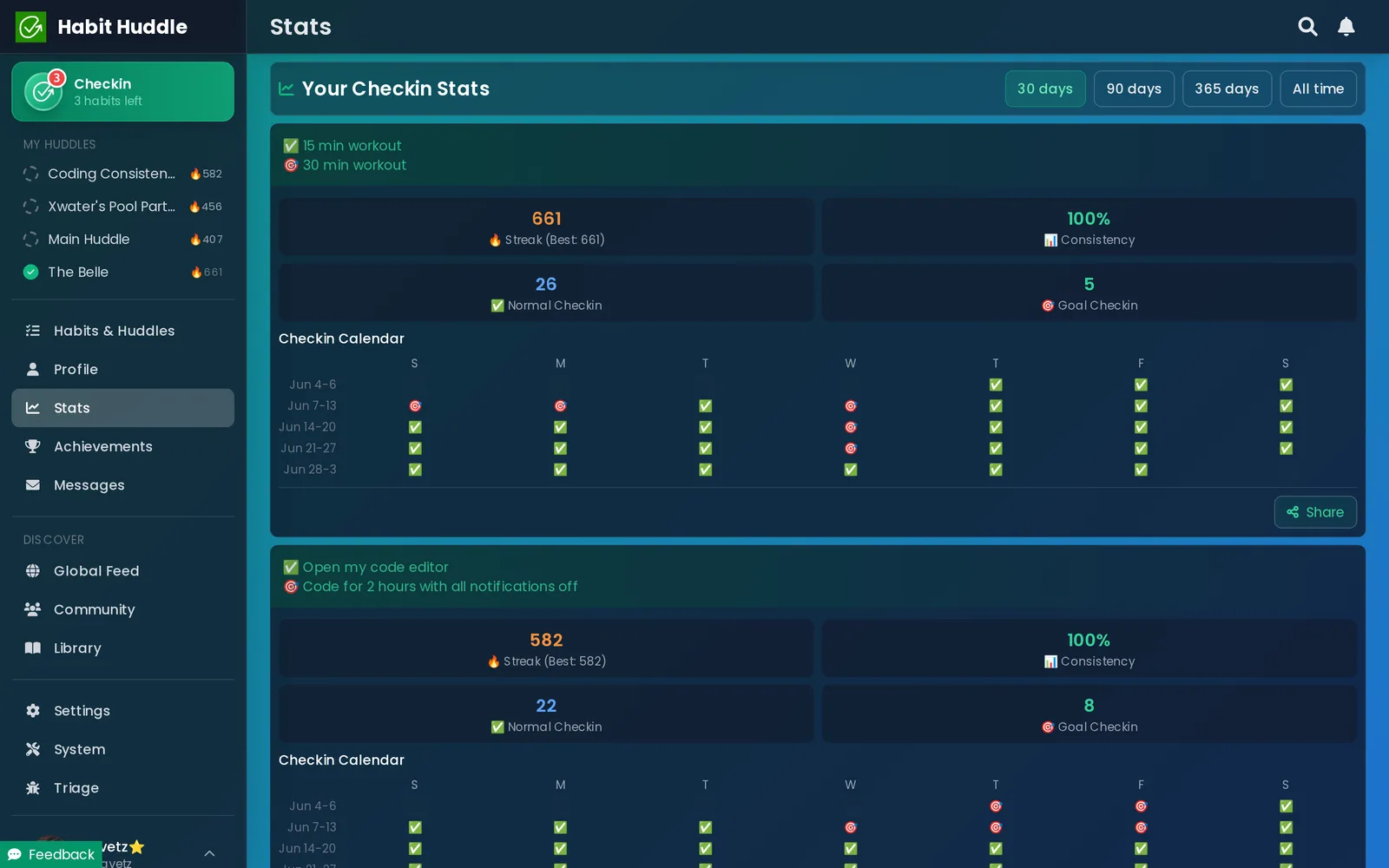The width and height of the screenshot is (1389, 868).
Task: Click the flame icon next to 582 streak
Action: click(195, 174)
